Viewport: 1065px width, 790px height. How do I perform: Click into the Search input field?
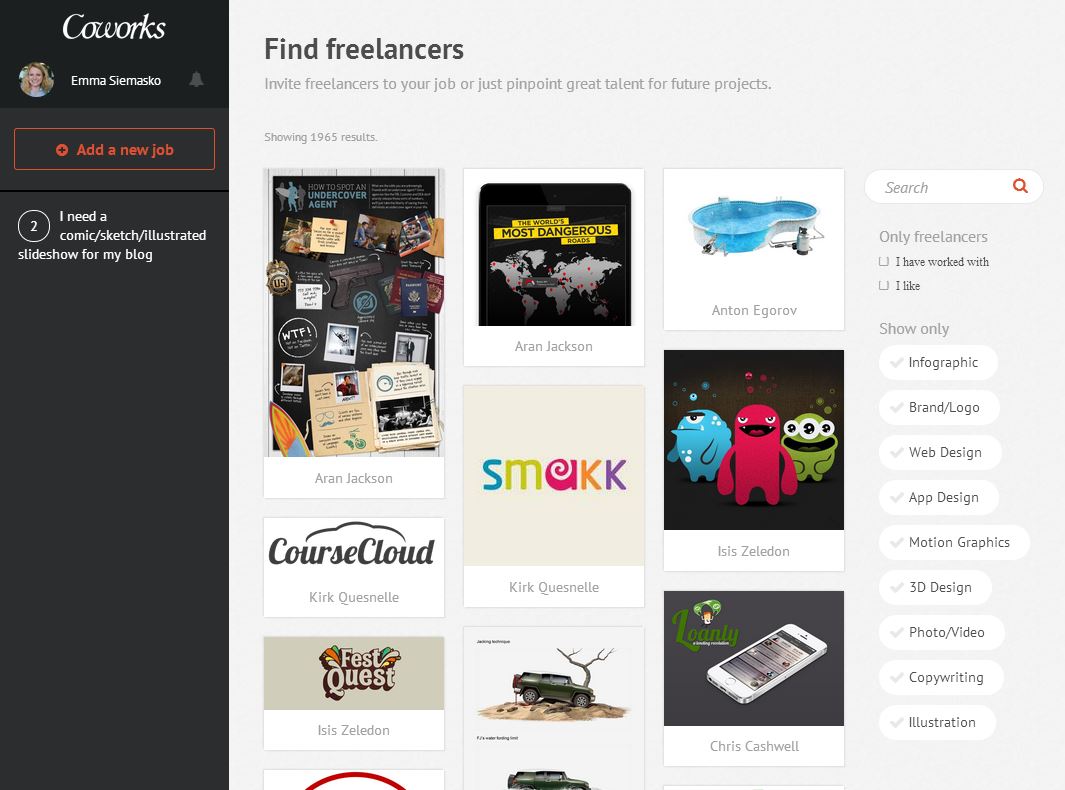point(940,187)
